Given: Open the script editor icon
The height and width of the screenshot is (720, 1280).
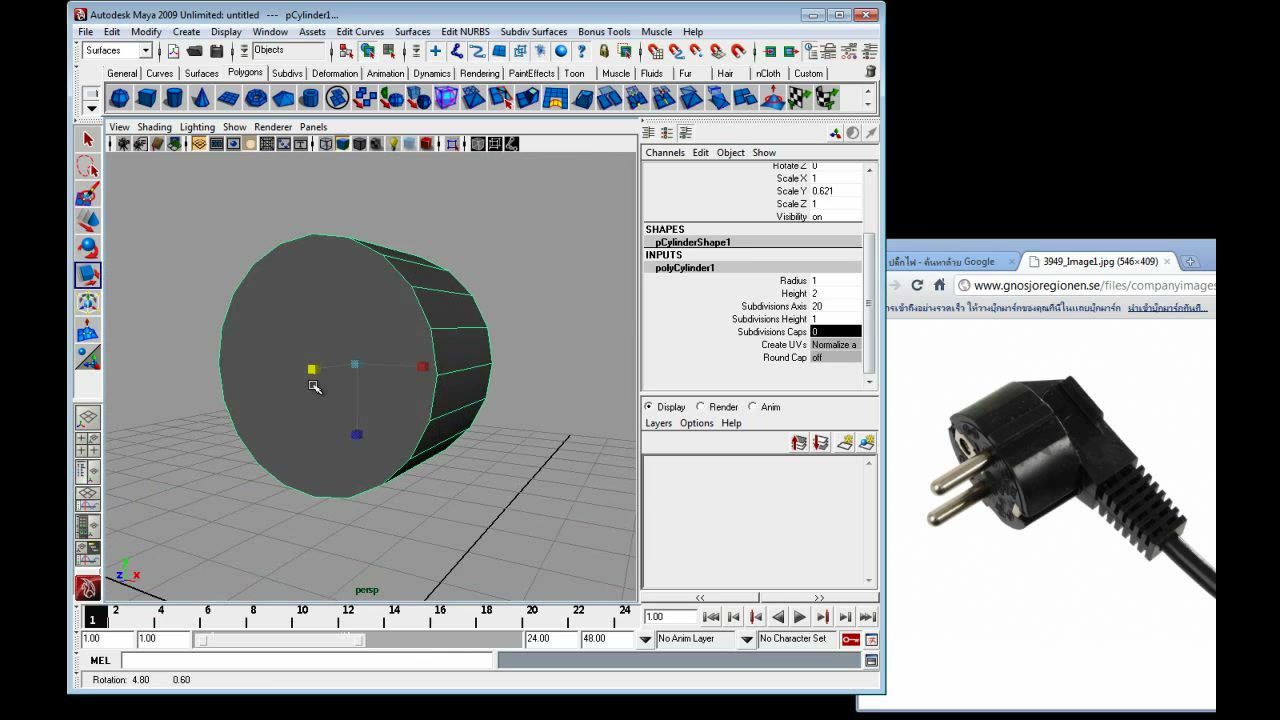Looking at the screenshot, I should pyautogui.click(x=871, y=661).
